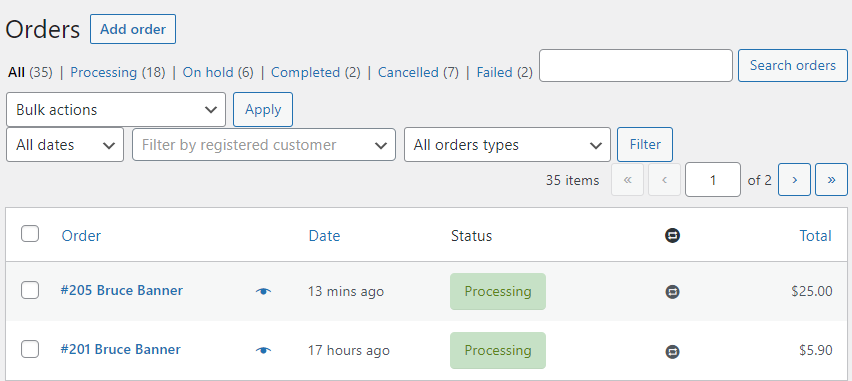The width and height of the screenshot is (852, 381).
Task: Open order #205 Bruce Banner link
Action: coord(121,290)
